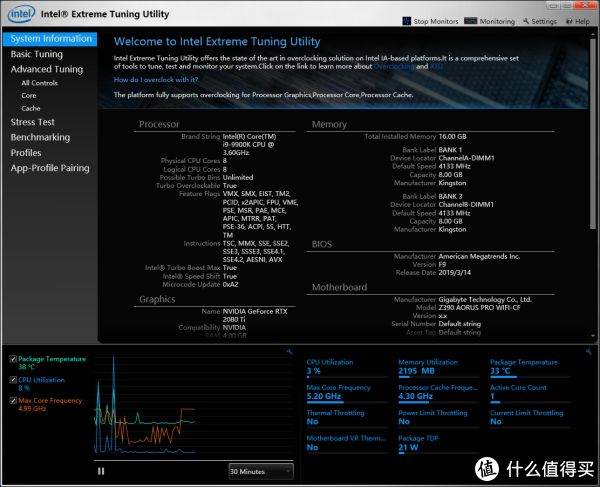Click wrench icon above monitor tiles
This screenshot has height=487, width=600.
pyautogui.click(x=589, y=352)
